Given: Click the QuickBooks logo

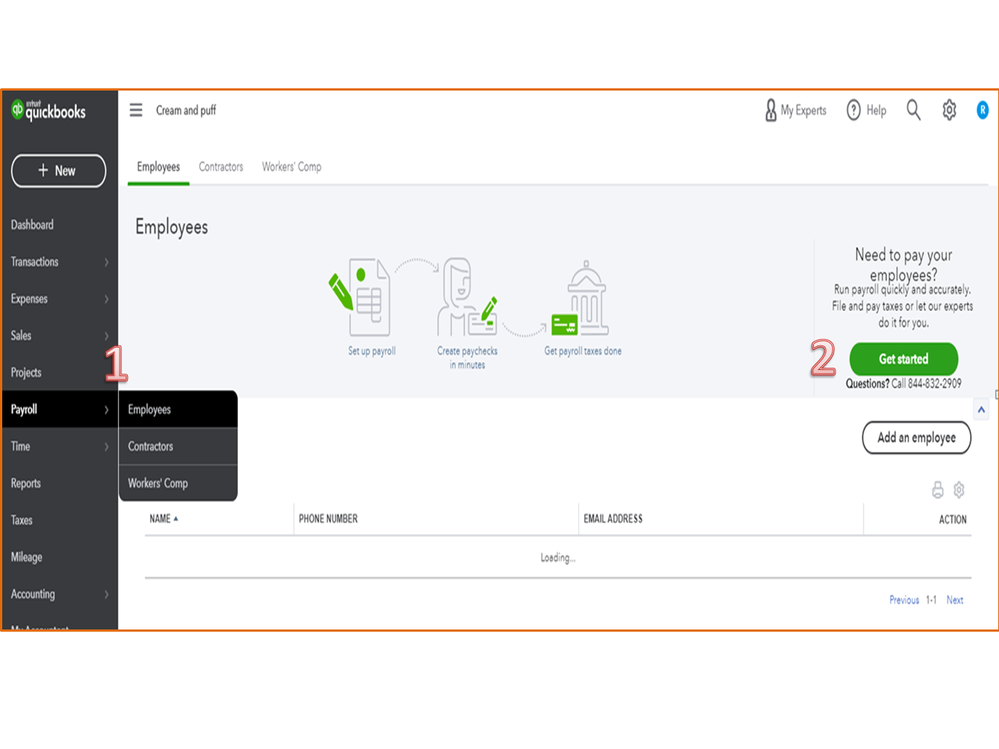Looking at the screenshot, I should pyautogui.click(x=48, y=111).
